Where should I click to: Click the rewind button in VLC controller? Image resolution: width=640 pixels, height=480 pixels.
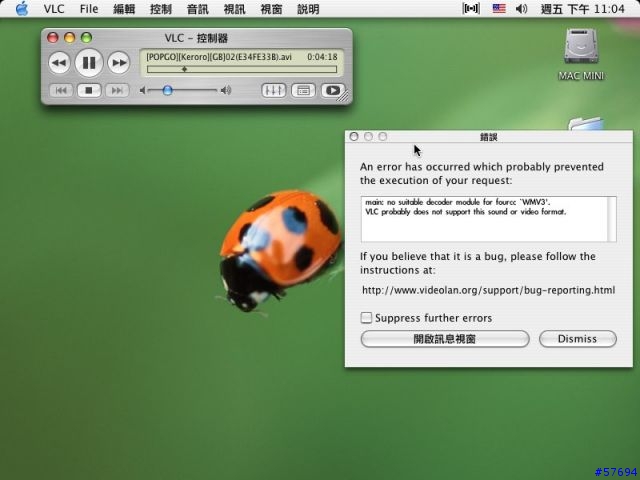coord(60,63)
